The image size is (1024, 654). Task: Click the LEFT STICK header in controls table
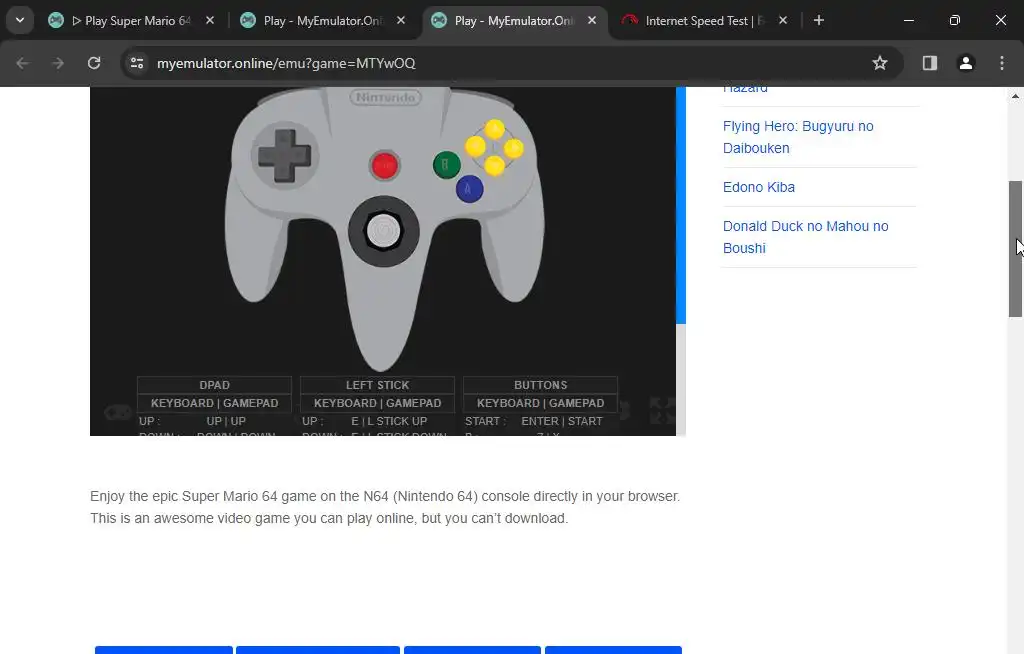(x=377, y=385)
